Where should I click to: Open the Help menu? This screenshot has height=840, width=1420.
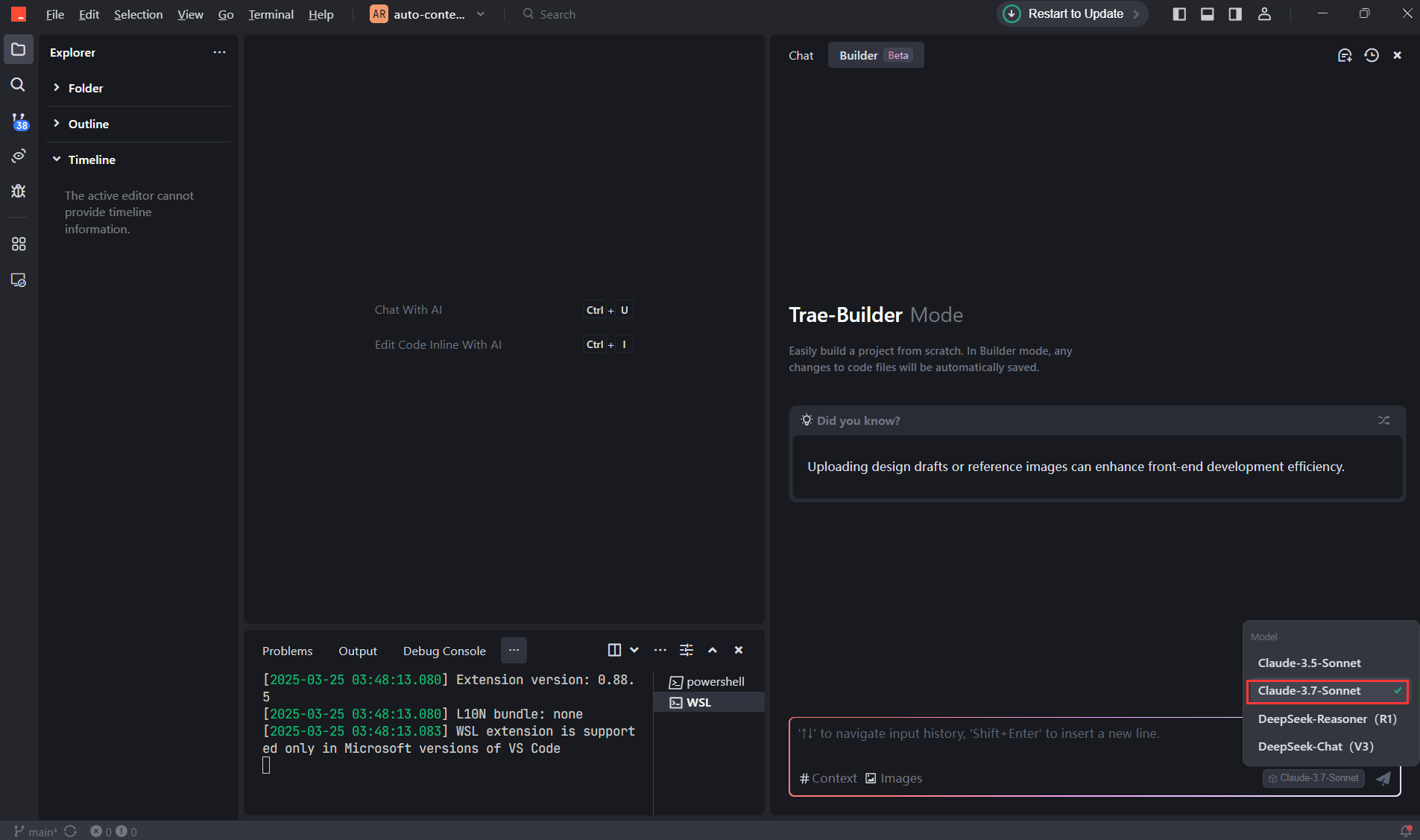tap(321, 14)
